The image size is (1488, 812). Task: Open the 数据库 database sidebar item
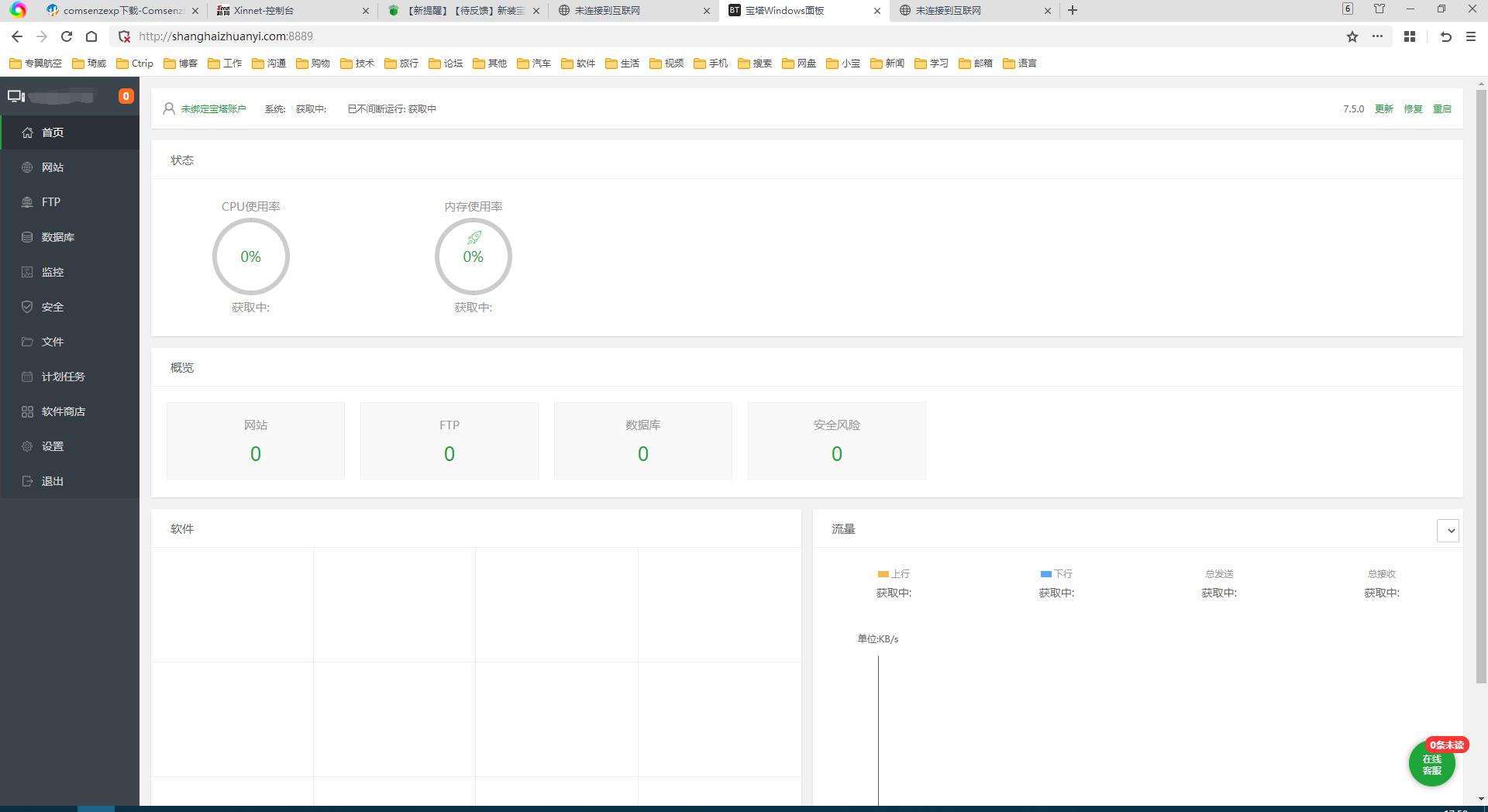tap(70, 237)
